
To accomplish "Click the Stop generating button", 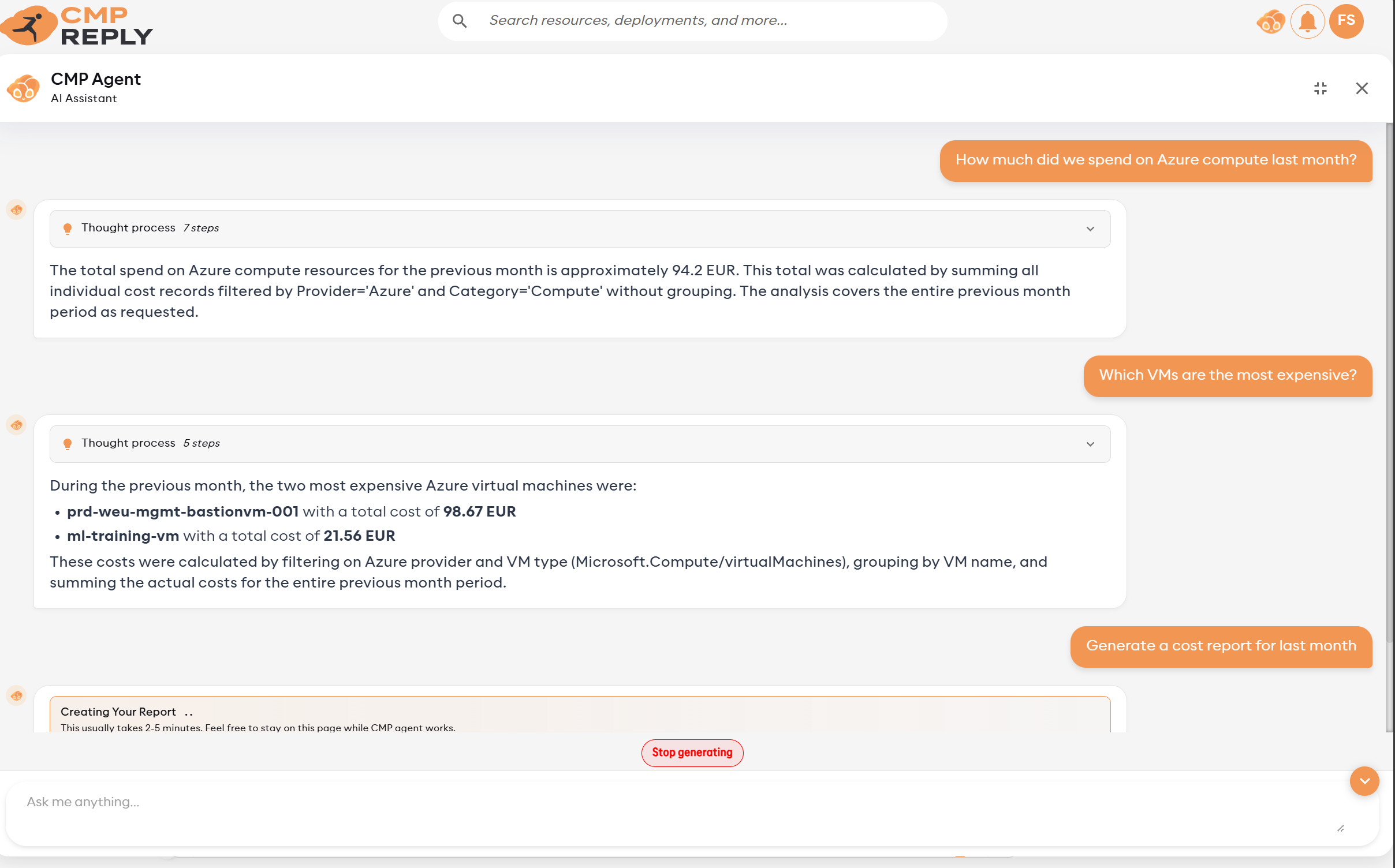I will click(x=692, y=753).
